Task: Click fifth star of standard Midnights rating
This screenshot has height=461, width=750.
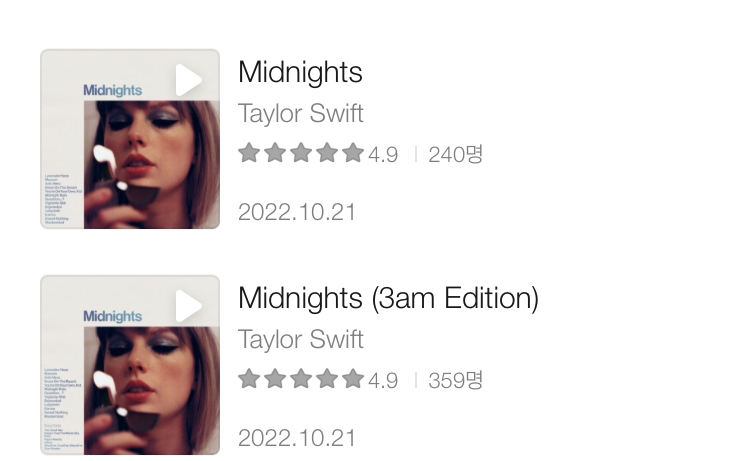Action: tap(353, 153)
